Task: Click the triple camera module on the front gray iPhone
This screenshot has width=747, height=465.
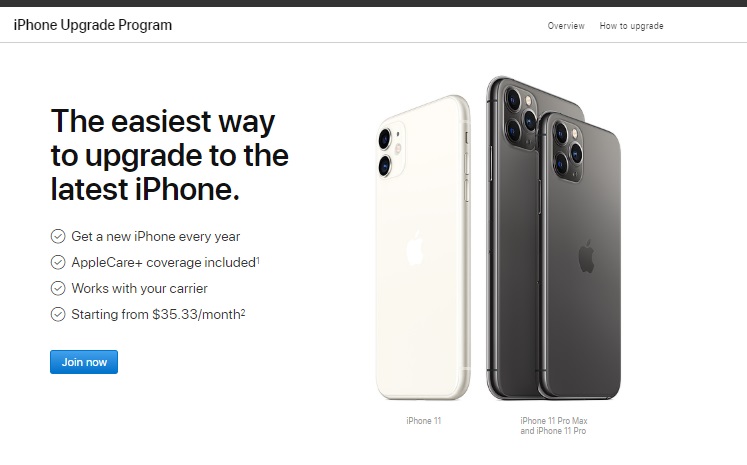Action: click(568, 151)
